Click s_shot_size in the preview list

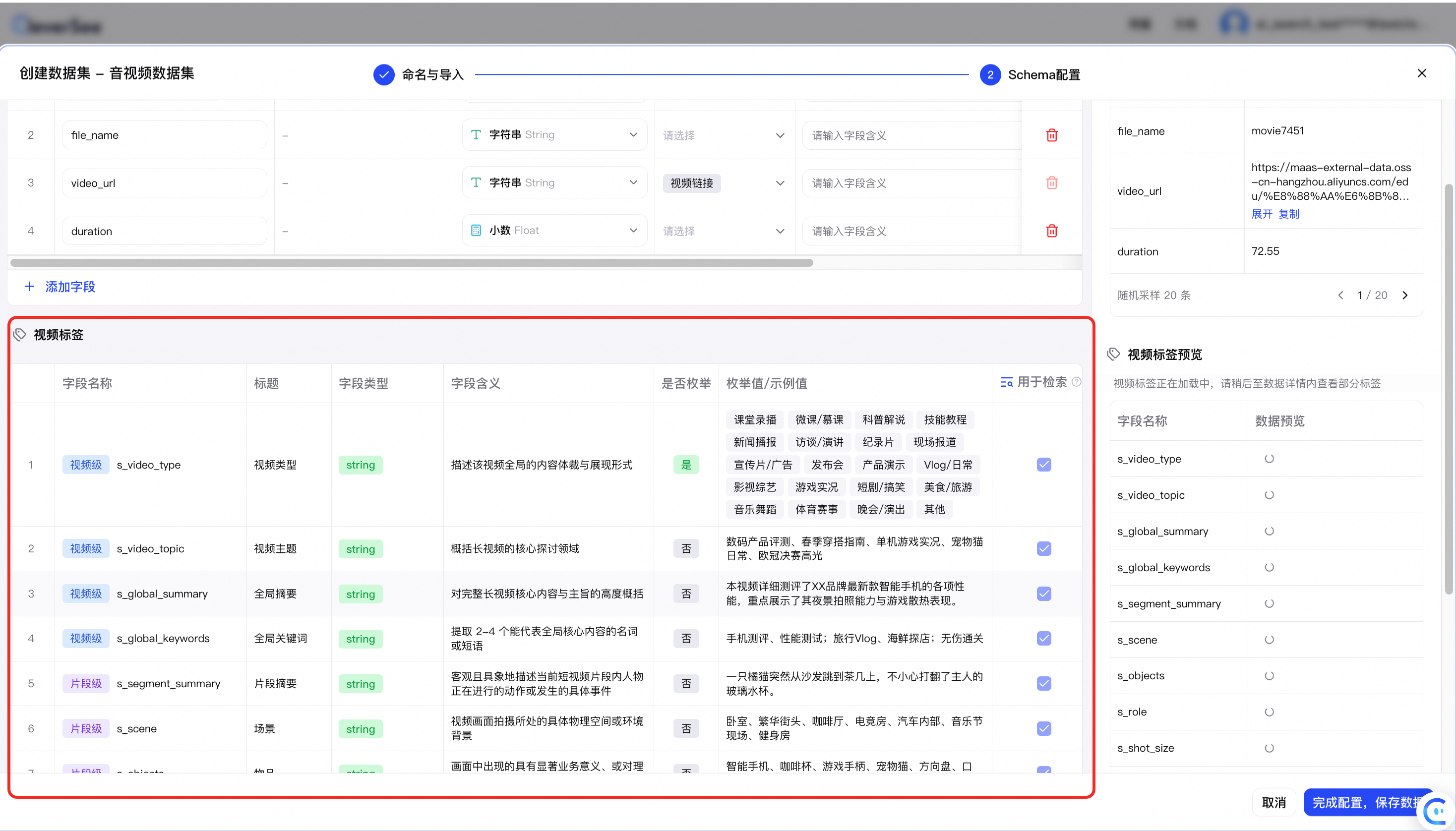point(1146,748)
